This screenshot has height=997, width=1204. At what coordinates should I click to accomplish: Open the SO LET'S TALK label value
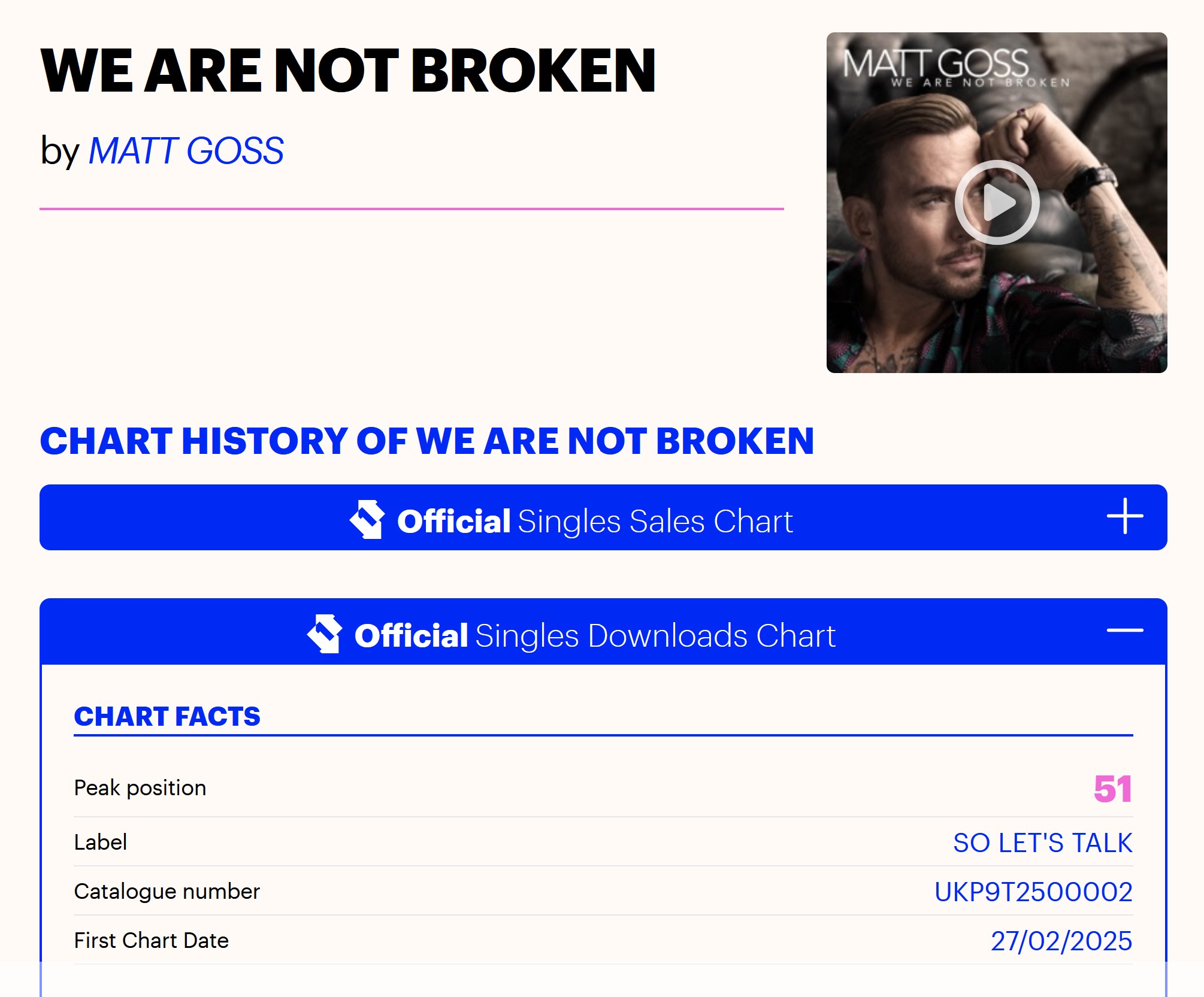[1042, 843]
